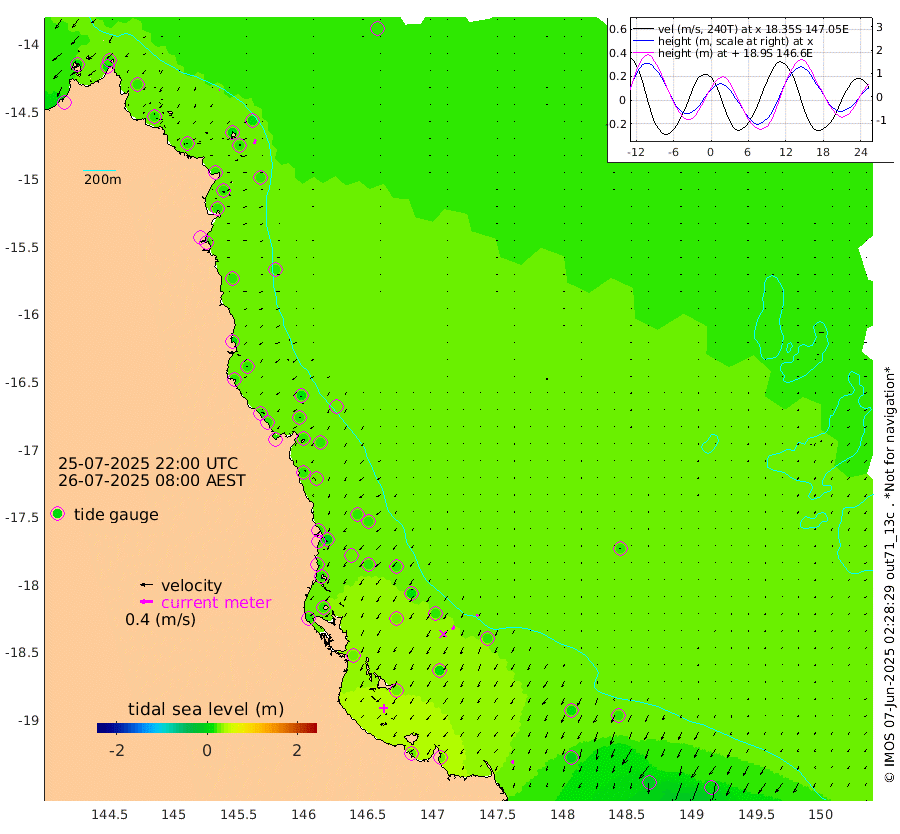Click the '-14' latitude tick label
This screenshot has height=834, width=900.
(x=28, y=45)
